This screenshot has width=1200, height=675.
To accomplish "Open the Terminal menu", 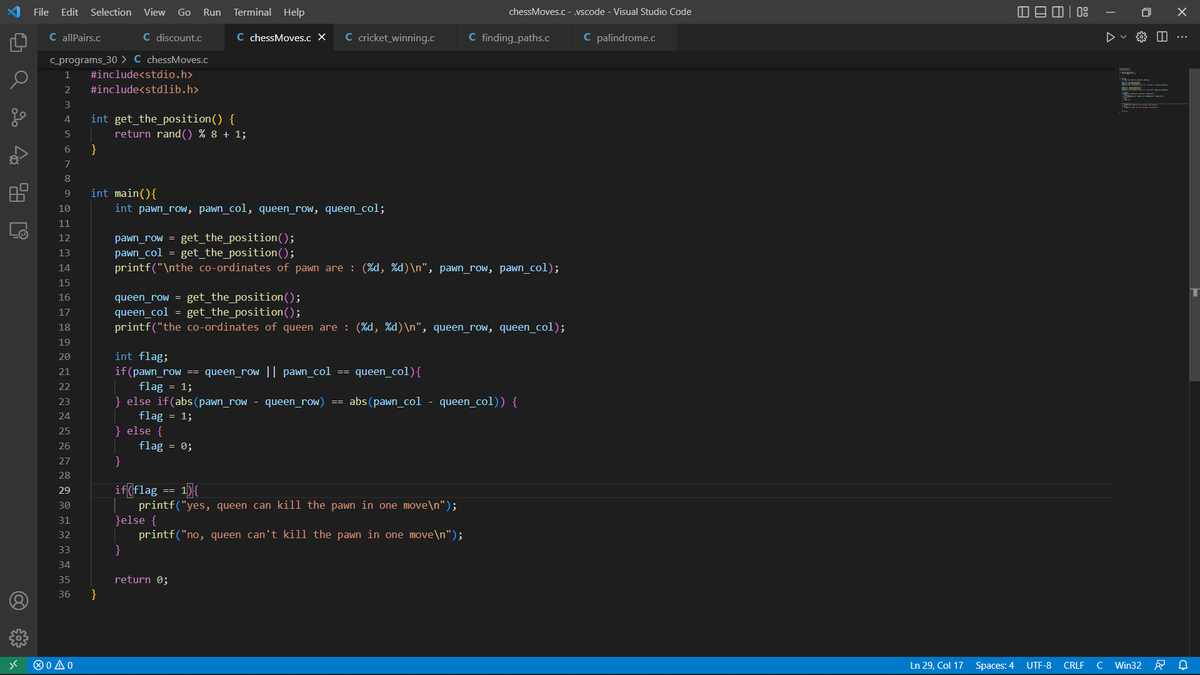I will point(252,12).
